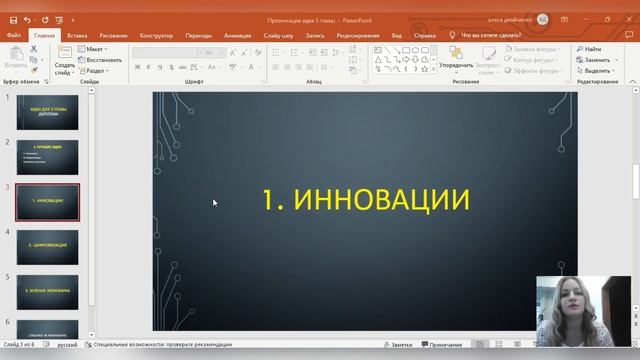Image resolution: width=640 pixels, height=360 pixels.
Task: Expand the shapes gallery with More arrow
Action: (x=434, y=69)
